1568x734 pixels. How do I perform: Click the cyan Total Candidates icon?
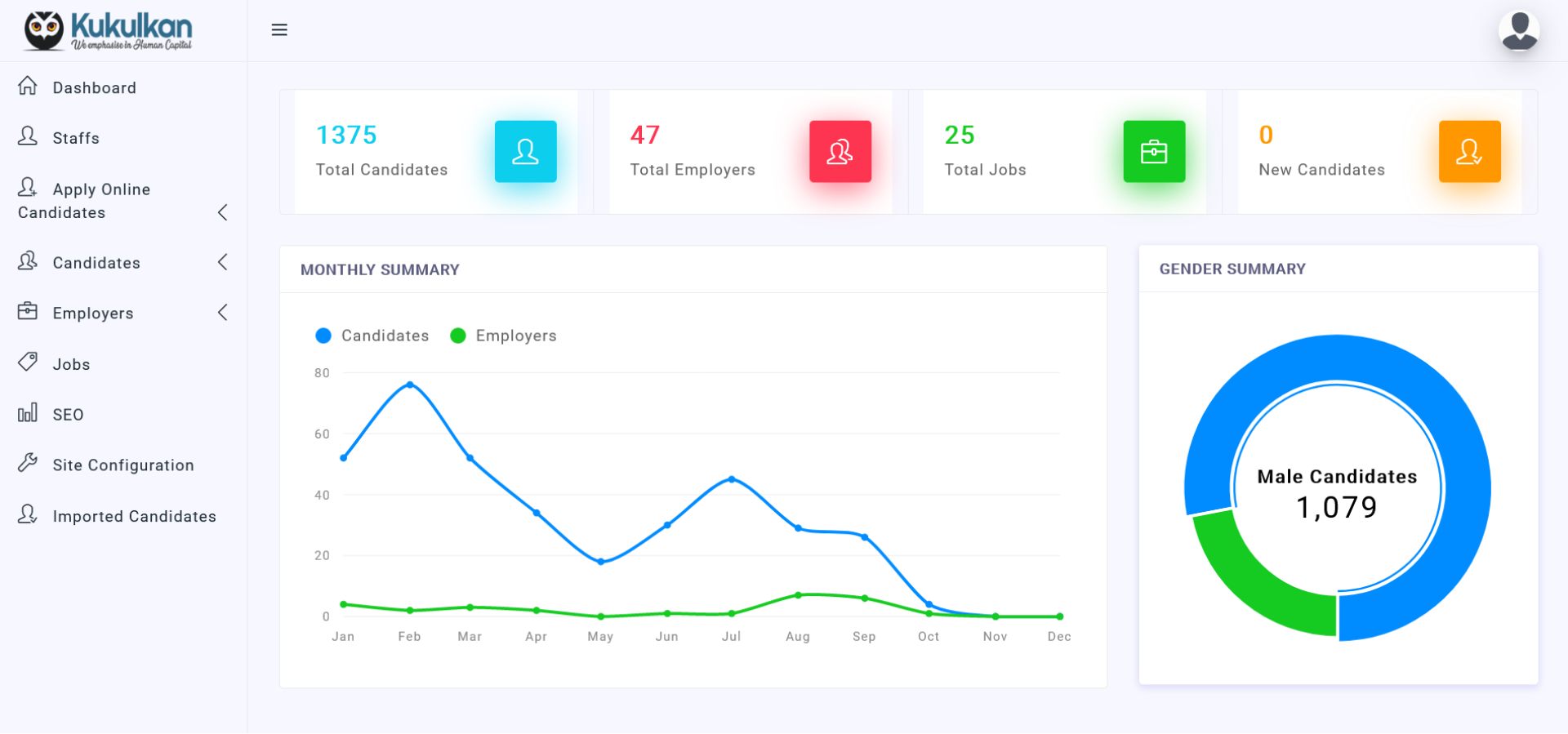coord(525,152)
